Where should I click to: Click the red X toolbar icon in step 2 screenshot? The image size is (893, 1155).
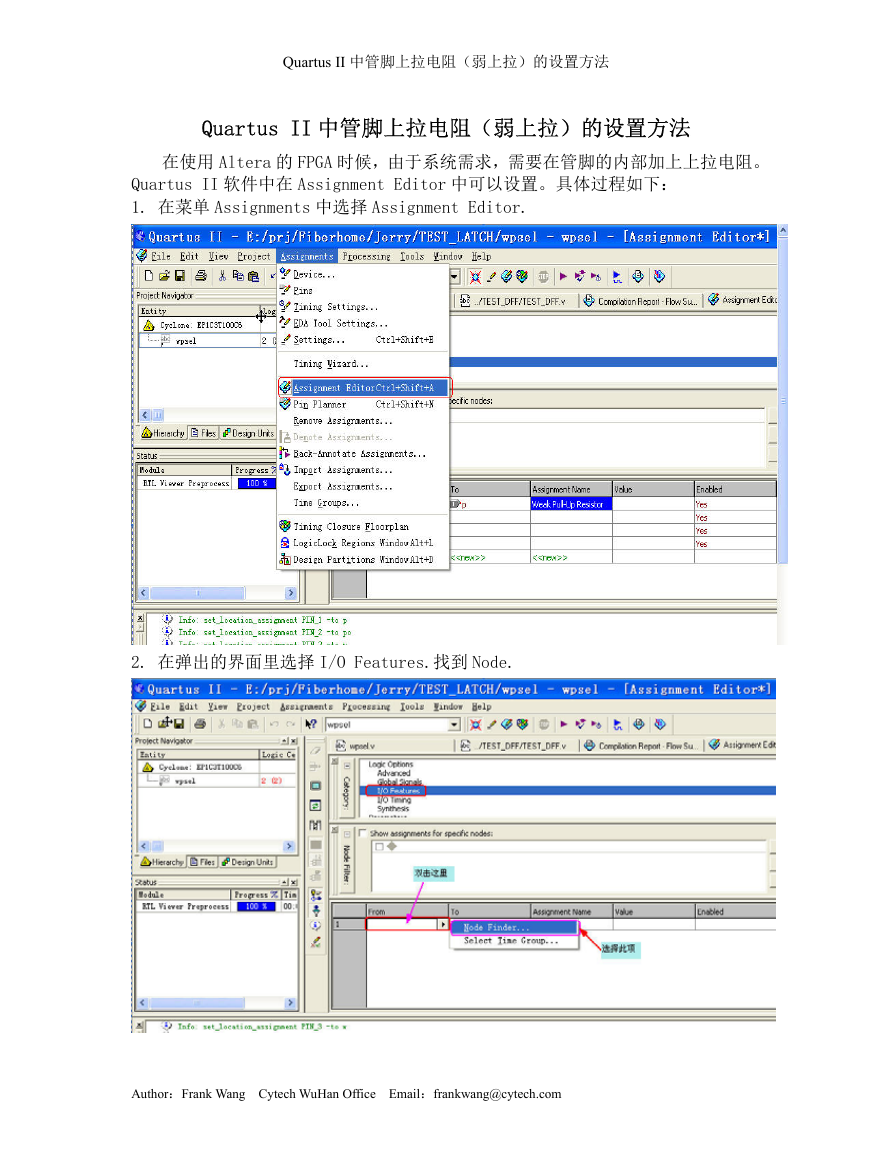[476, 725]
